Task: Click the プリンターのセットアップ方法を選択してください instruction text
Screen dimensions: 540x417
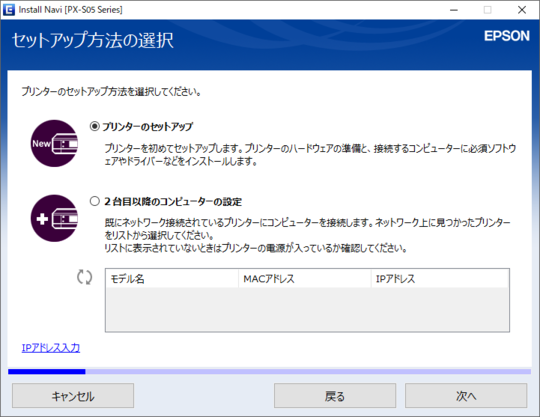Action: tap(111, 92)
